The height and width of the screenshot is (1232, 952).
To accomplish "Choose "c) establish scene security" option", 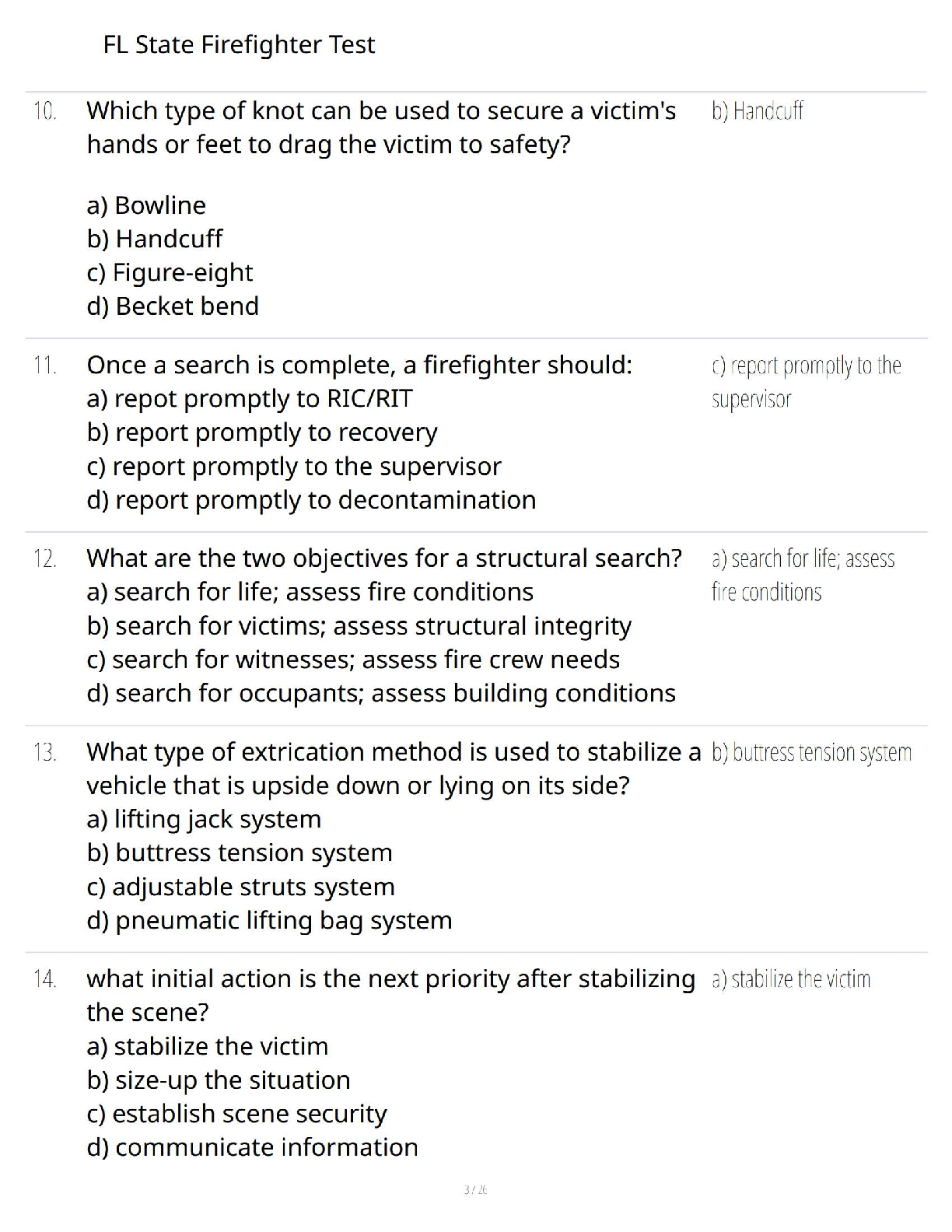I will coord(236,1114).
